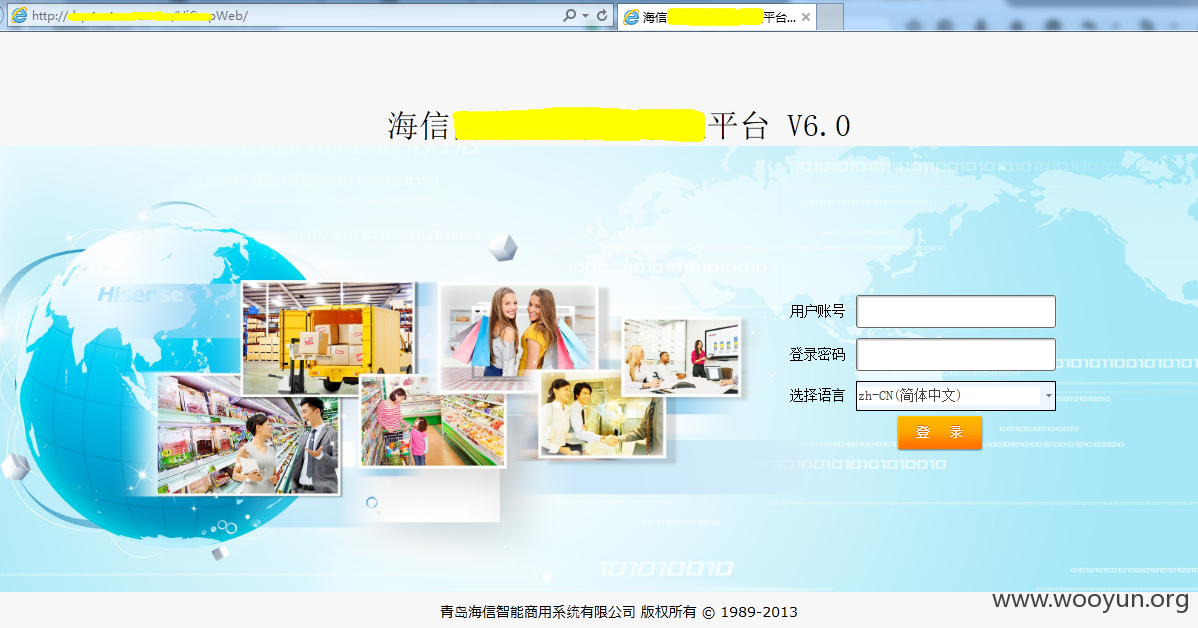Image resolution: width=1198 pixels, height=628 pixels.
Task: Click the business handshake photo
Action: (602, 415)
